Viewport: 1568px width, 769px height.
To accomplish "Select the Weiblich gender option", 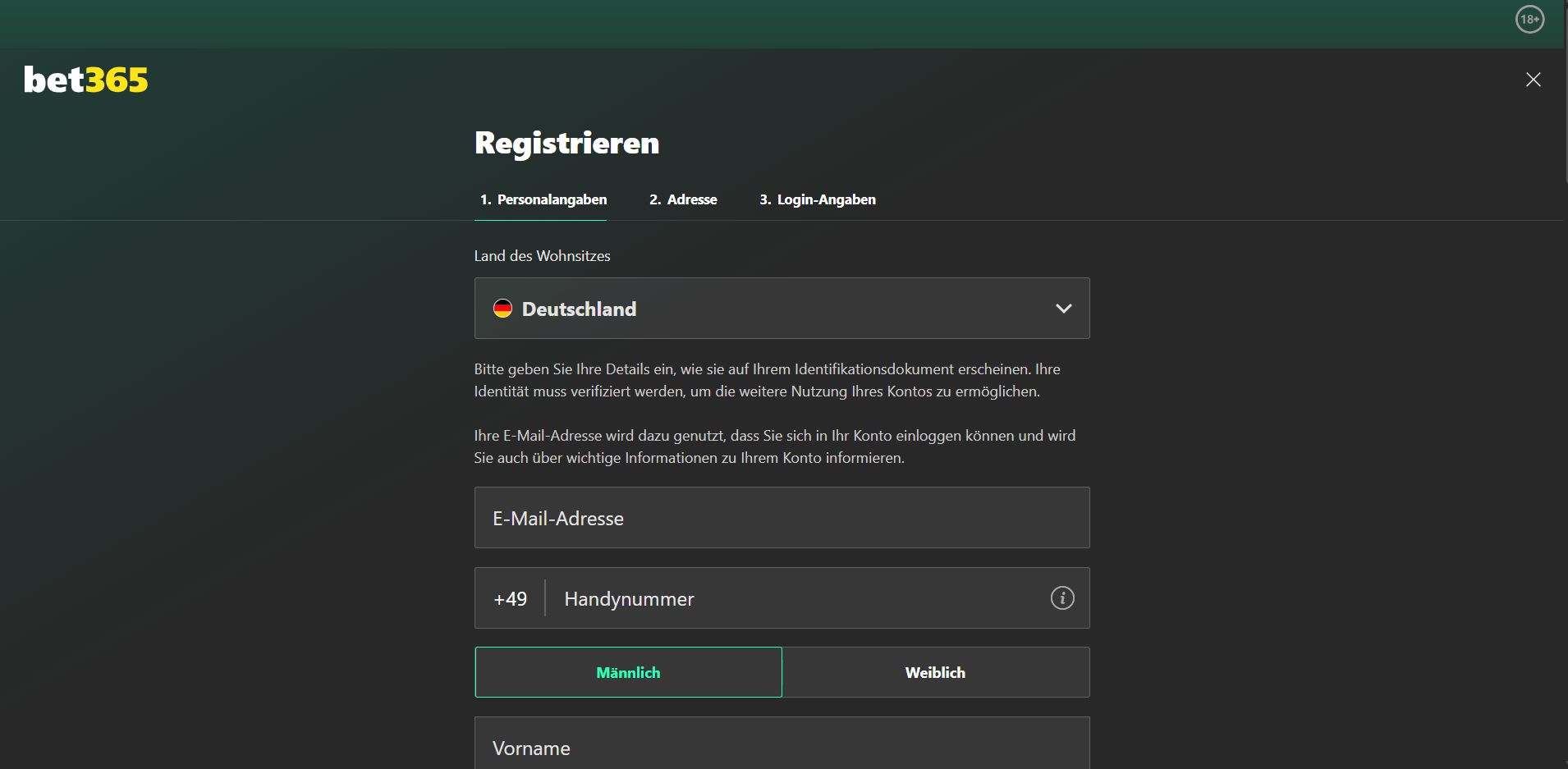I will tap(936, 671).
